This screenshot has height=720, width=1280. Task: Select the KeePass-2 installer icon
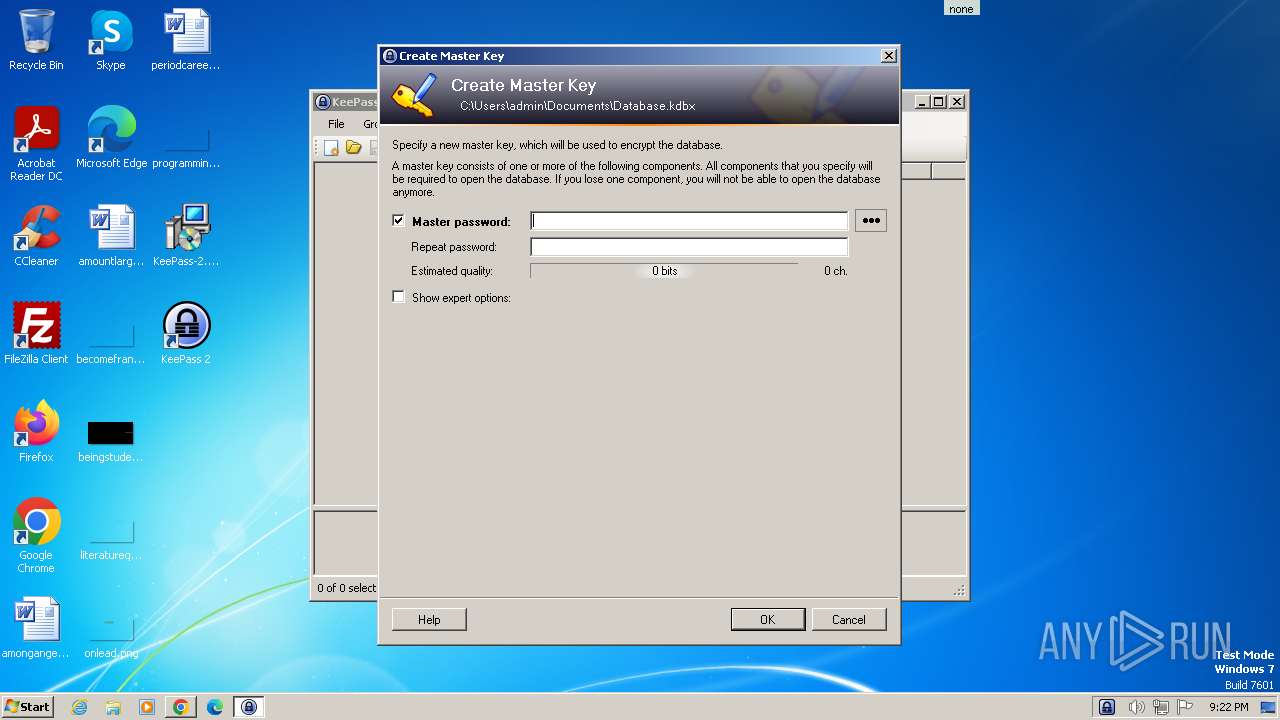point(186,236)
